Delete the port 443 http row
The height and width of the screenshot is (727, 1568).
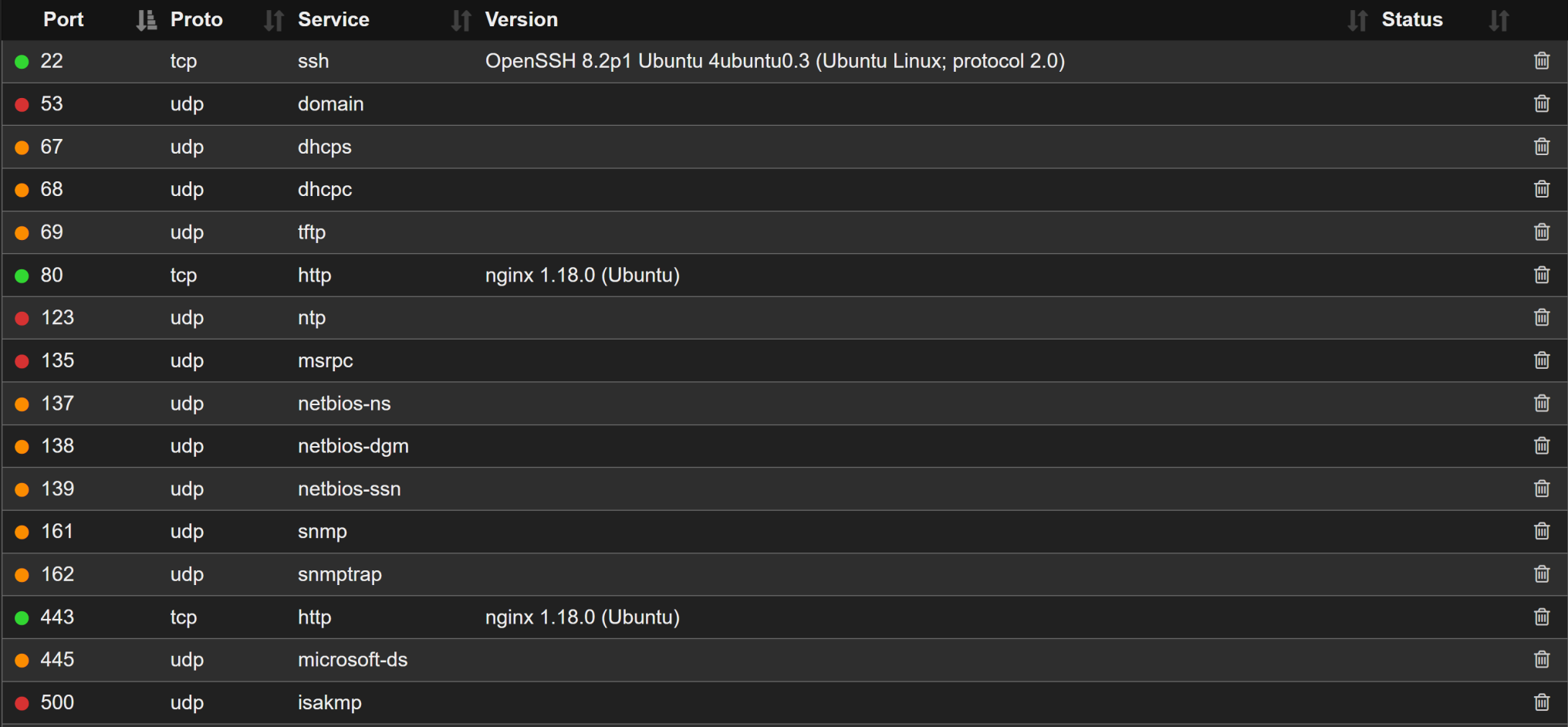(x=1541, y=617)
